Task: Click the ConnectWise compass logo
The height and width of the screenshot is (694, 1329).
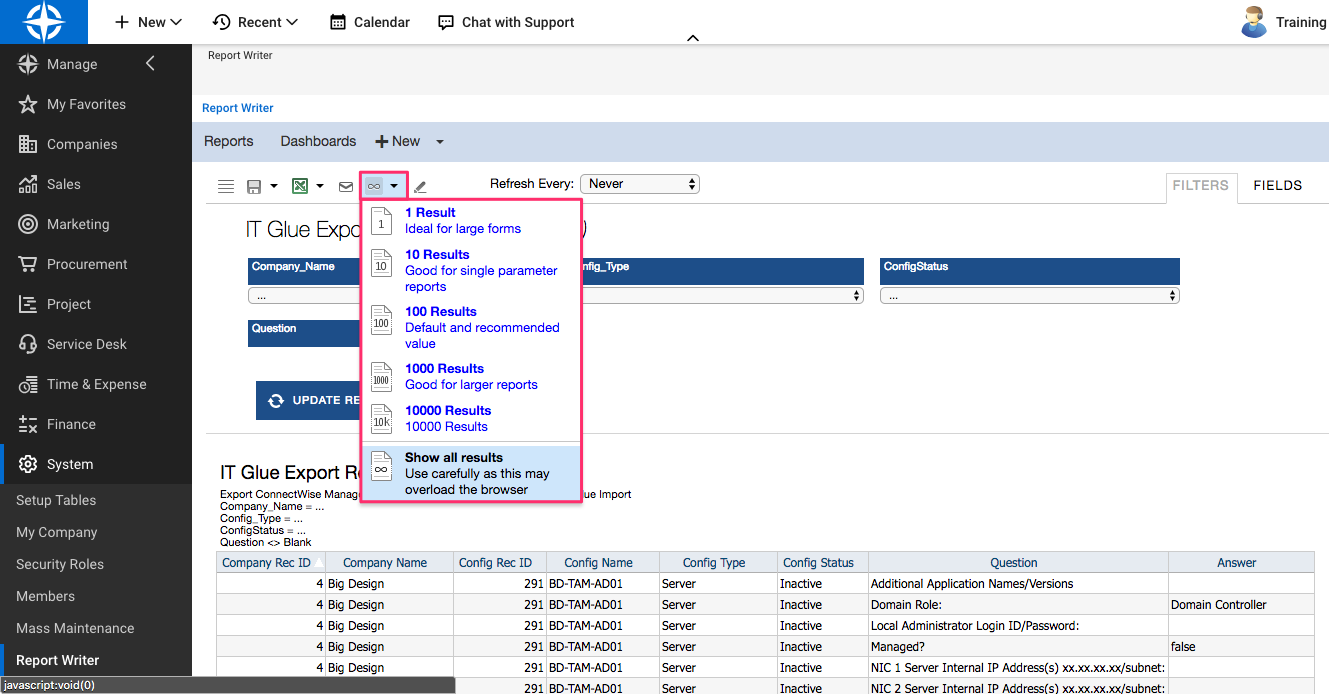Action: [44, 21]
